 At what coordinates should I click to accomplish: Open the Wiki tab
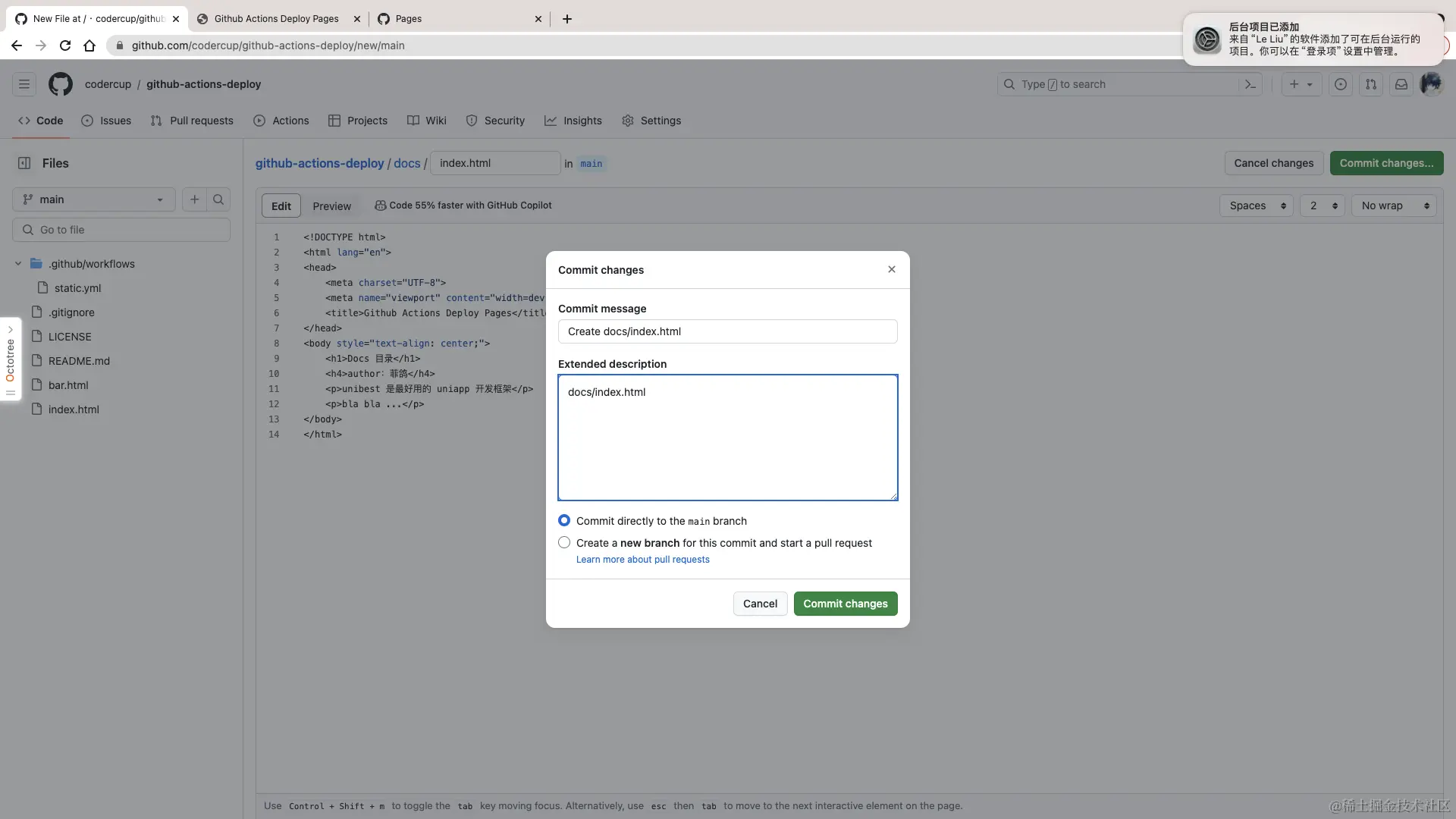(x=427, y=121)
